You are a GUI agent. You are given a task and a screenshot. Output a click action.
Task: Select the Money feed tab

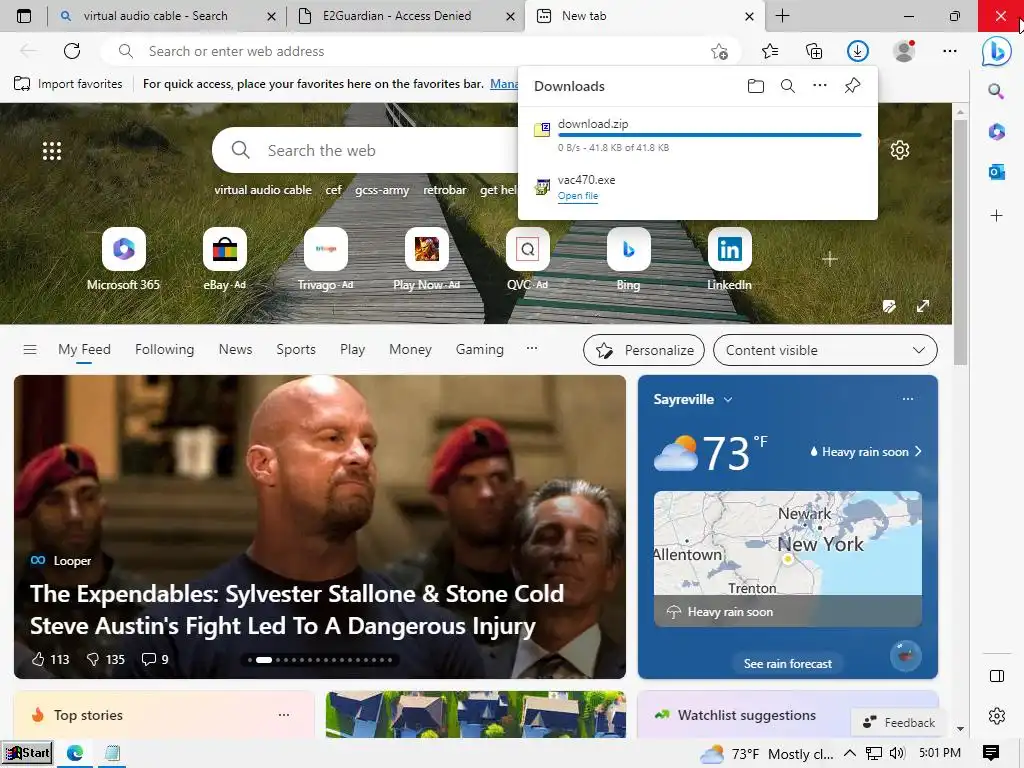pos(410,349)
